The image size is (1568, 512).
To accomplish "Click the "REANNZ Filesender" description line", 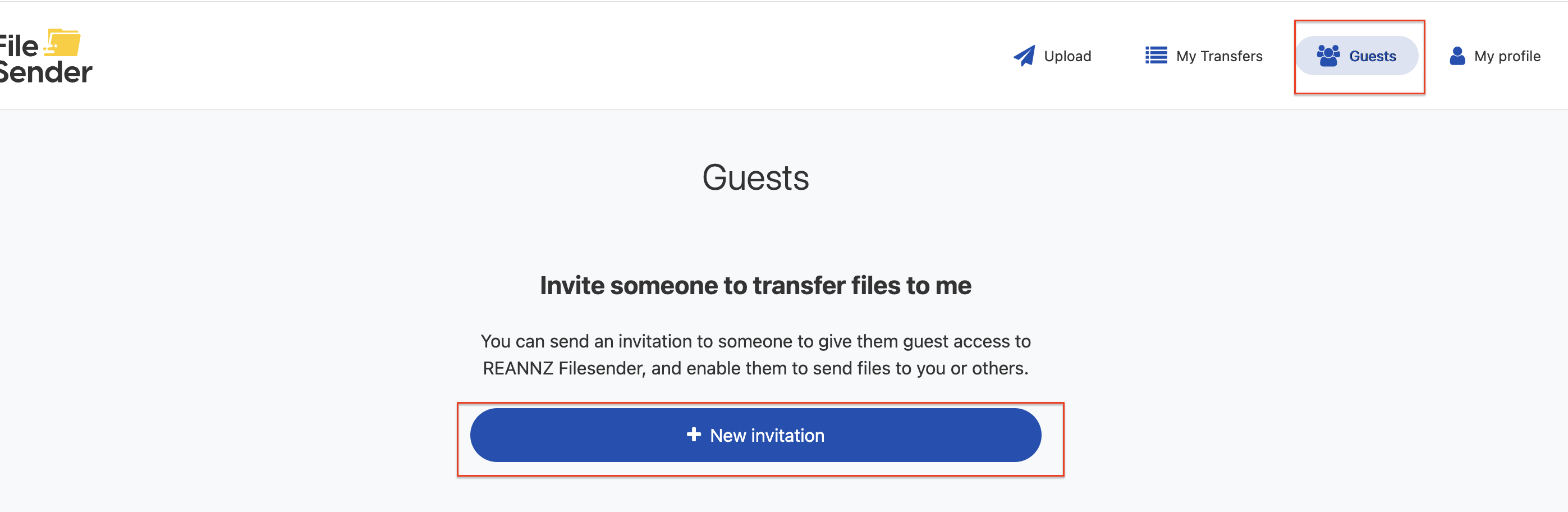I will 755,368.
